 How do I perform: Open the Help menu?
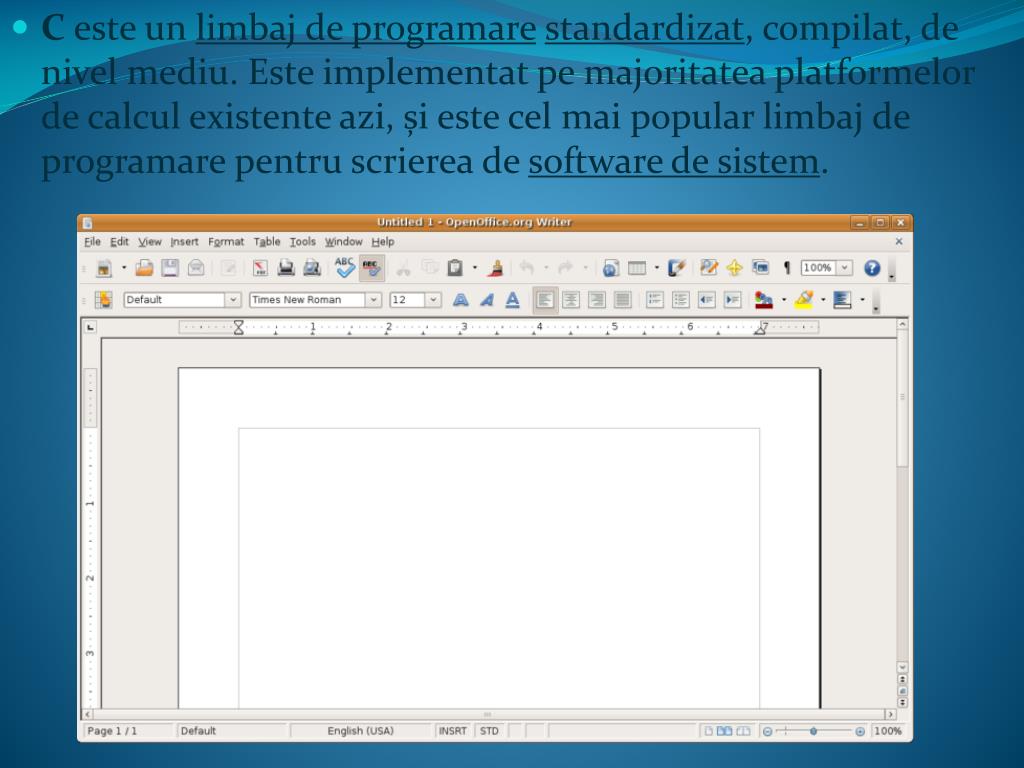click(x=383, y=242)
